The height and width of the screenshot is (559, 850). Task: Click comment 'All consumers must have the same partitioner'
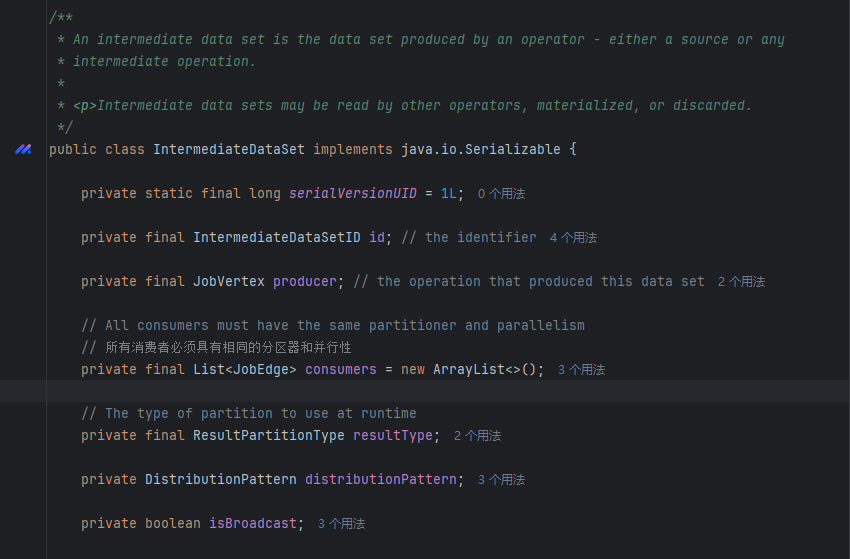(281, 325)
